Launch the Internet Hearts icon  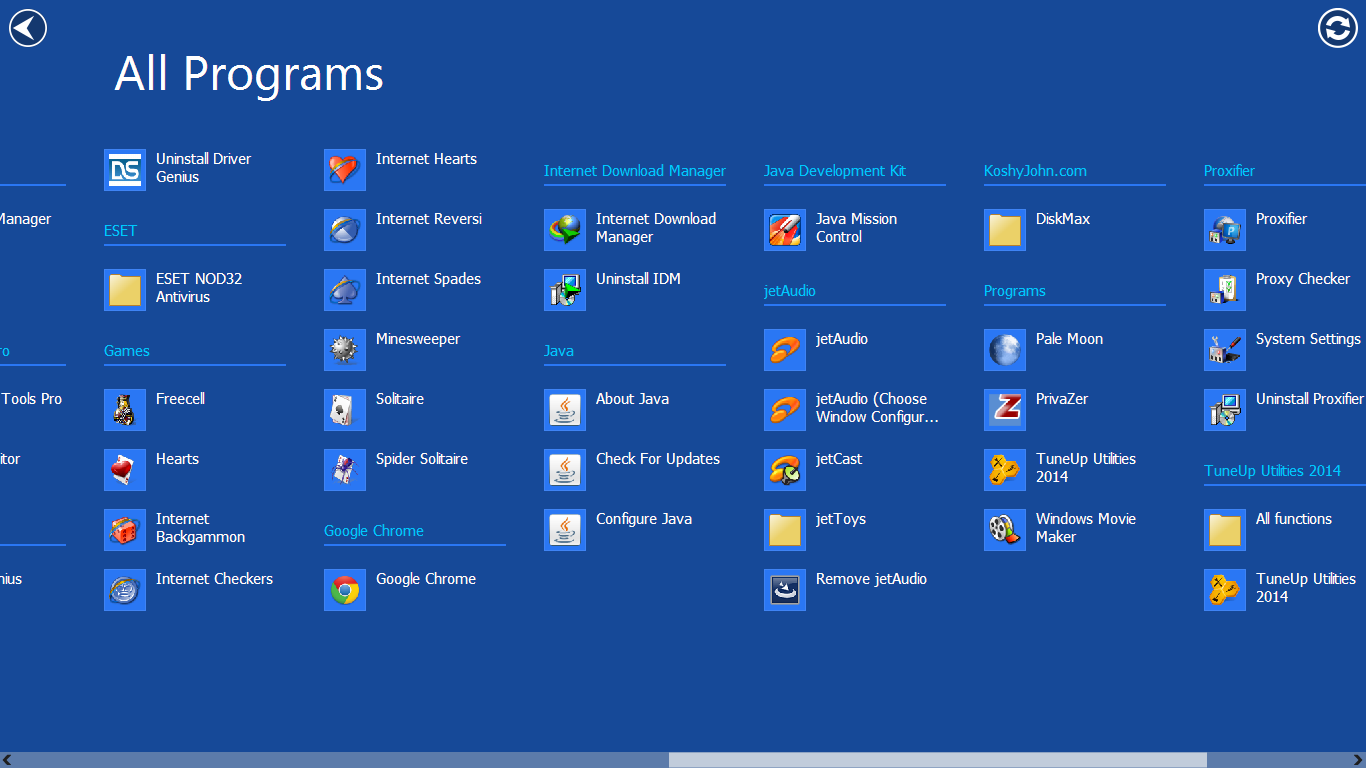[x=345, y=170]
